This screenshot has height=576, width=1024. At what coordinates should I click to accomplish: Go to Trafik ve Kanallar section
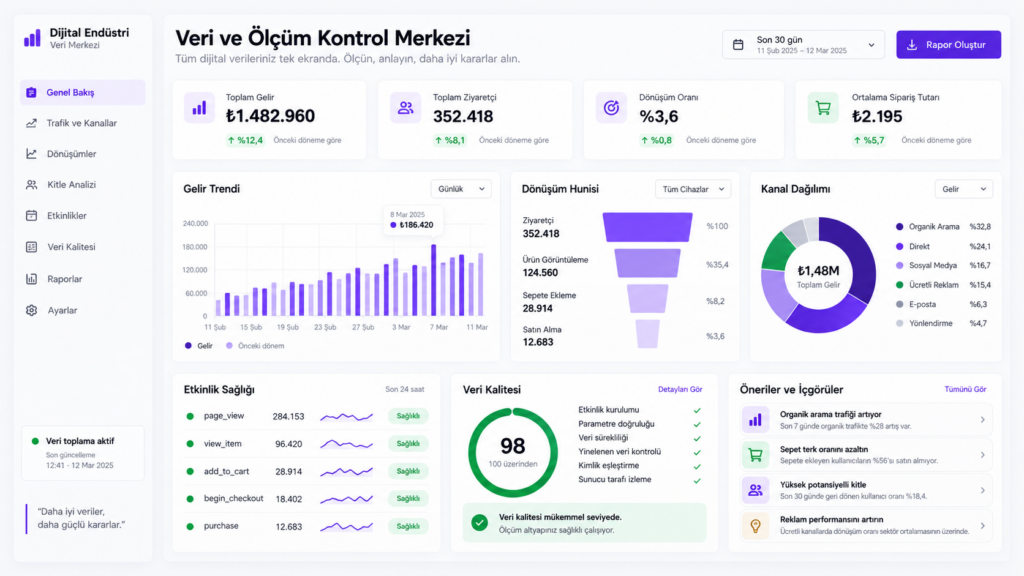pyautogui.click(x=82, y=123)
